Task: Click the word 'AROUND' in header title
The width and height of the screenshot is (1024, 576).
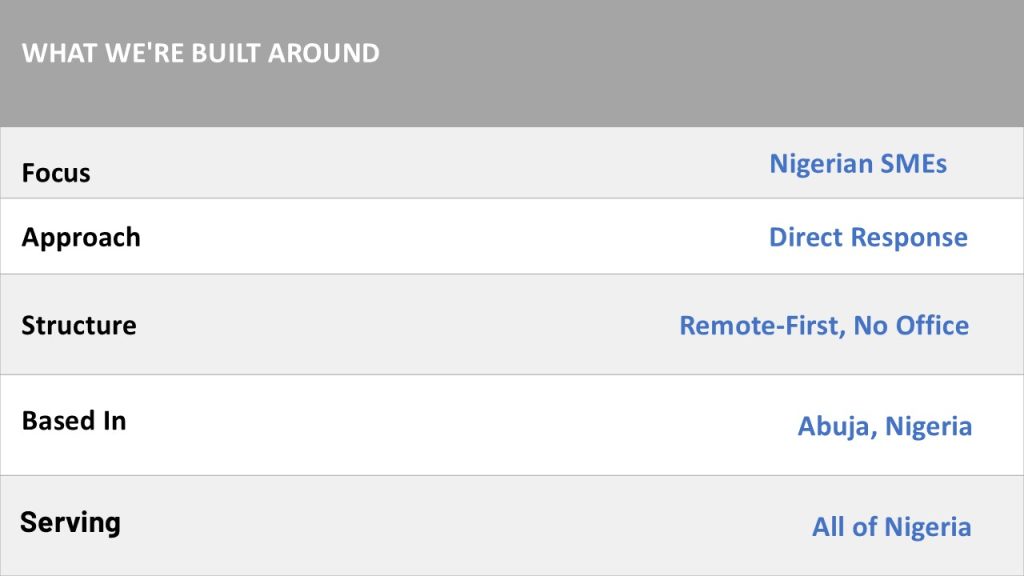Action: coord(324,53)
